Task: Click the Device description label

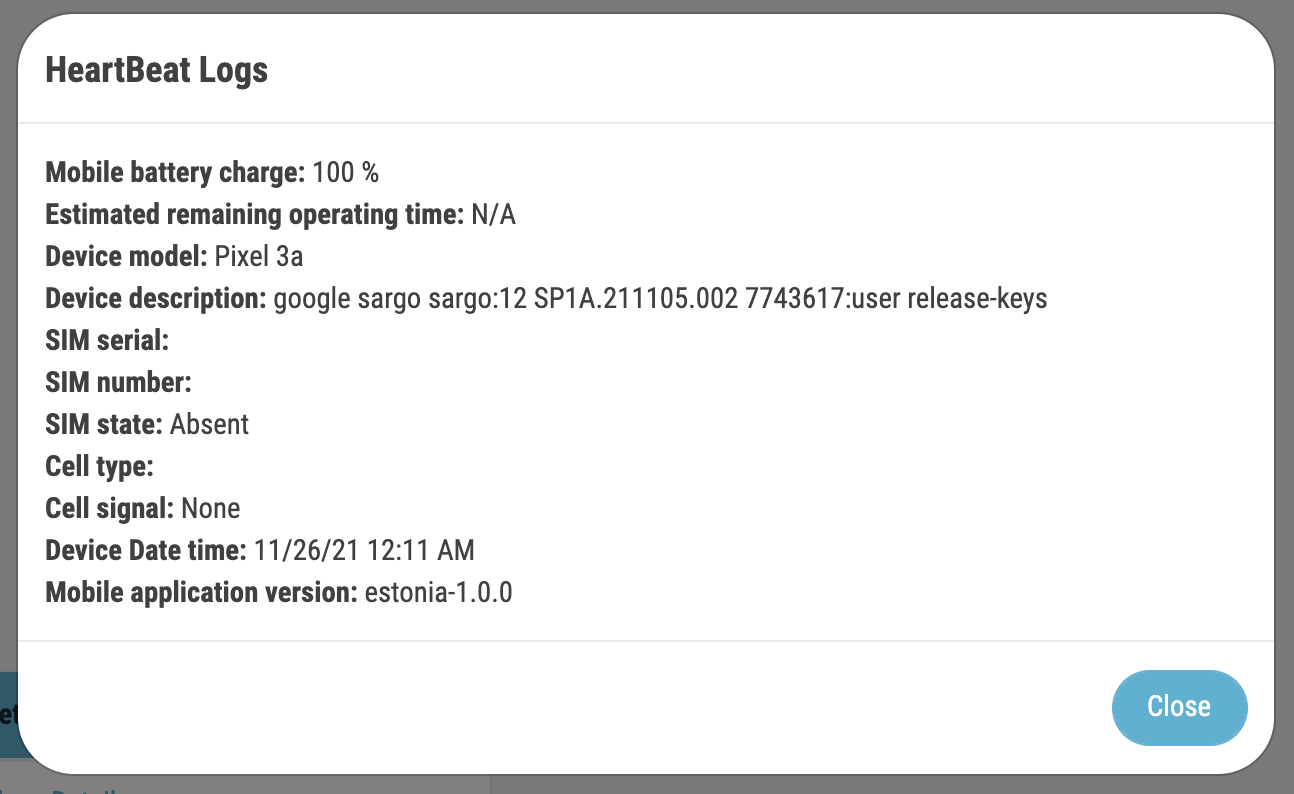Action: 155,299
